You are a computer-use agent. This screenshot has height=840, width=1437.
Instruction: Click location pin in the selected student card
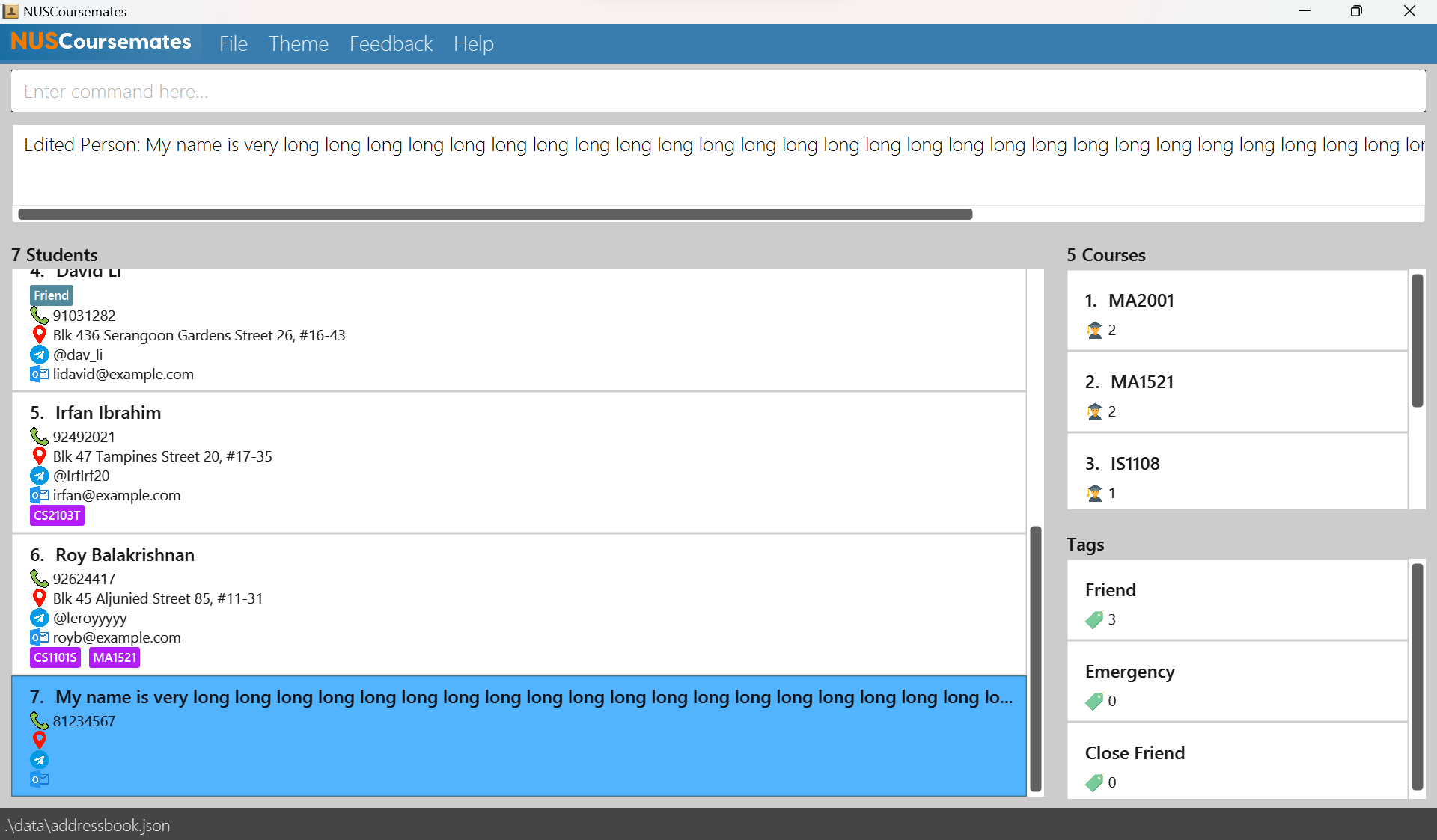point(39,740)
